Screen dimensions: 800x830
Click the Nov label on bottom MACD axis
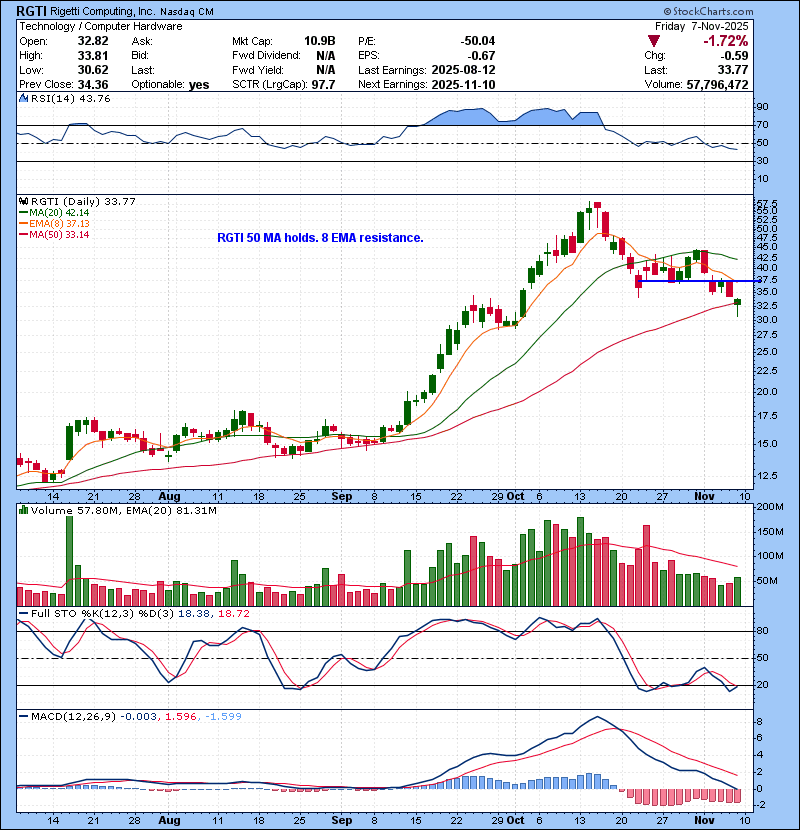coord(704,820)
